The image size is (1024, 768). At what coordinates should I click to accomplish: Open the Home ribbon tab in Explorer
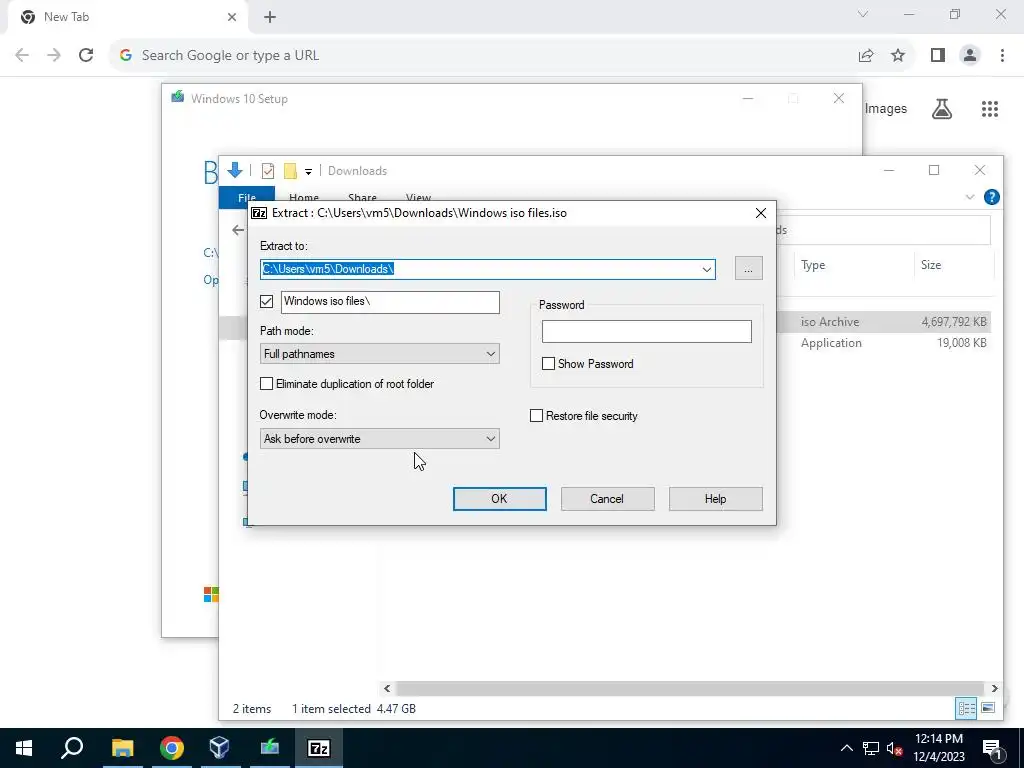pyautogui.click(x=304, y=197)
